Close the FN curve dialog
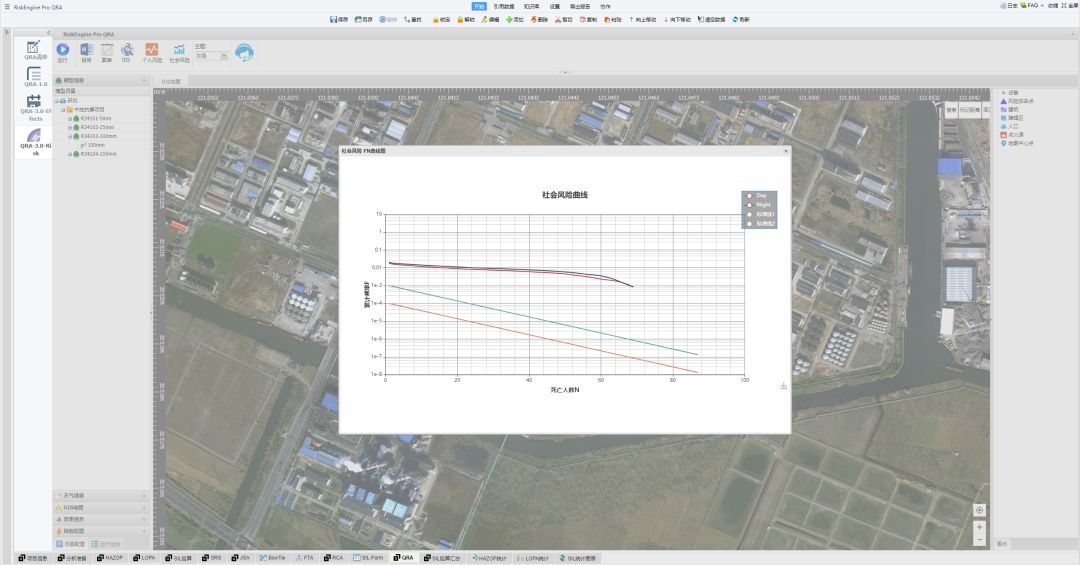The height and width of the screenshot is (565, 1080). point(786,151)
